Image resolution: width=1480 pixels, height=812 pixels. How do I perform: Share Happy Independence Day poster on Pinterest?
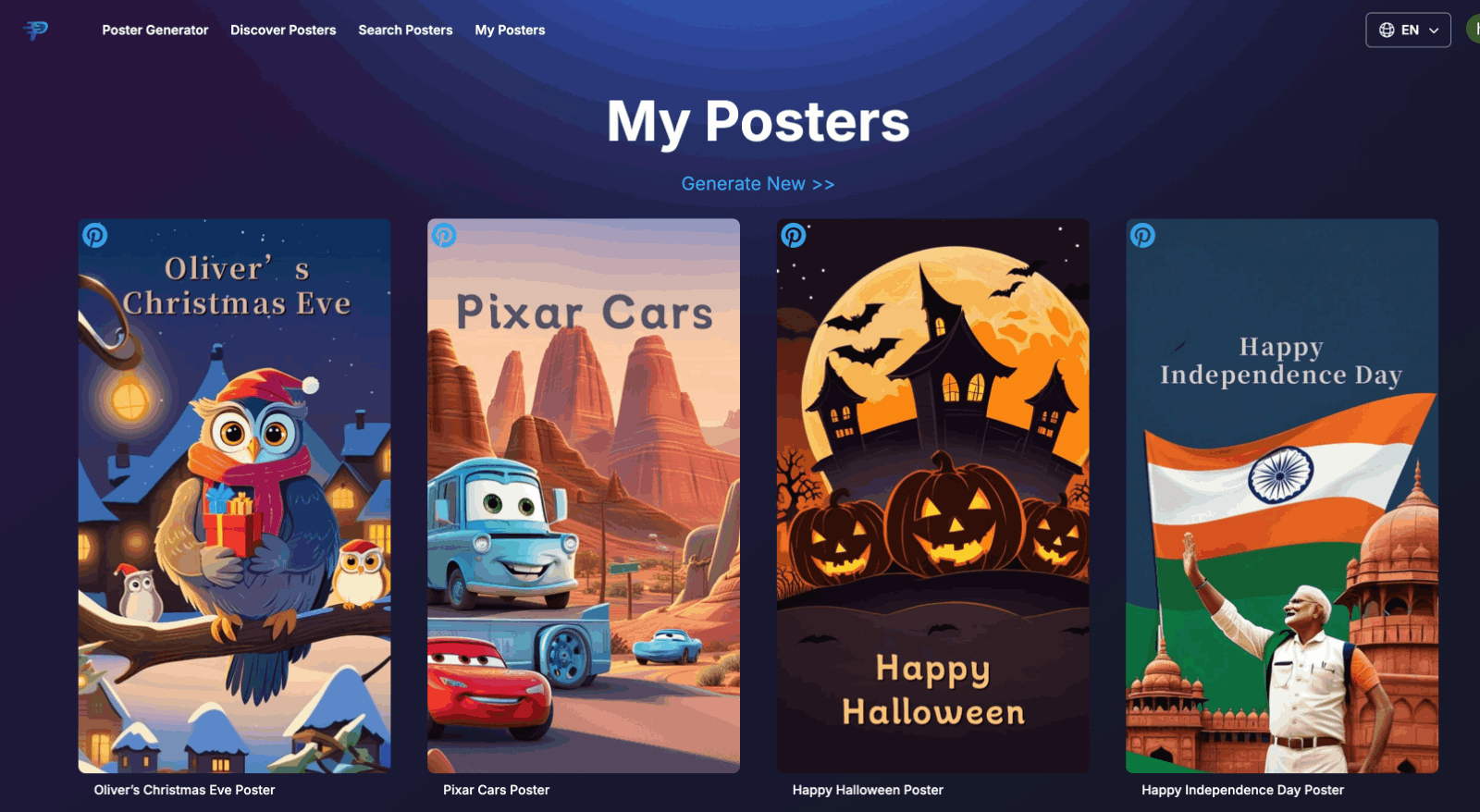(x=1142, y=236)
